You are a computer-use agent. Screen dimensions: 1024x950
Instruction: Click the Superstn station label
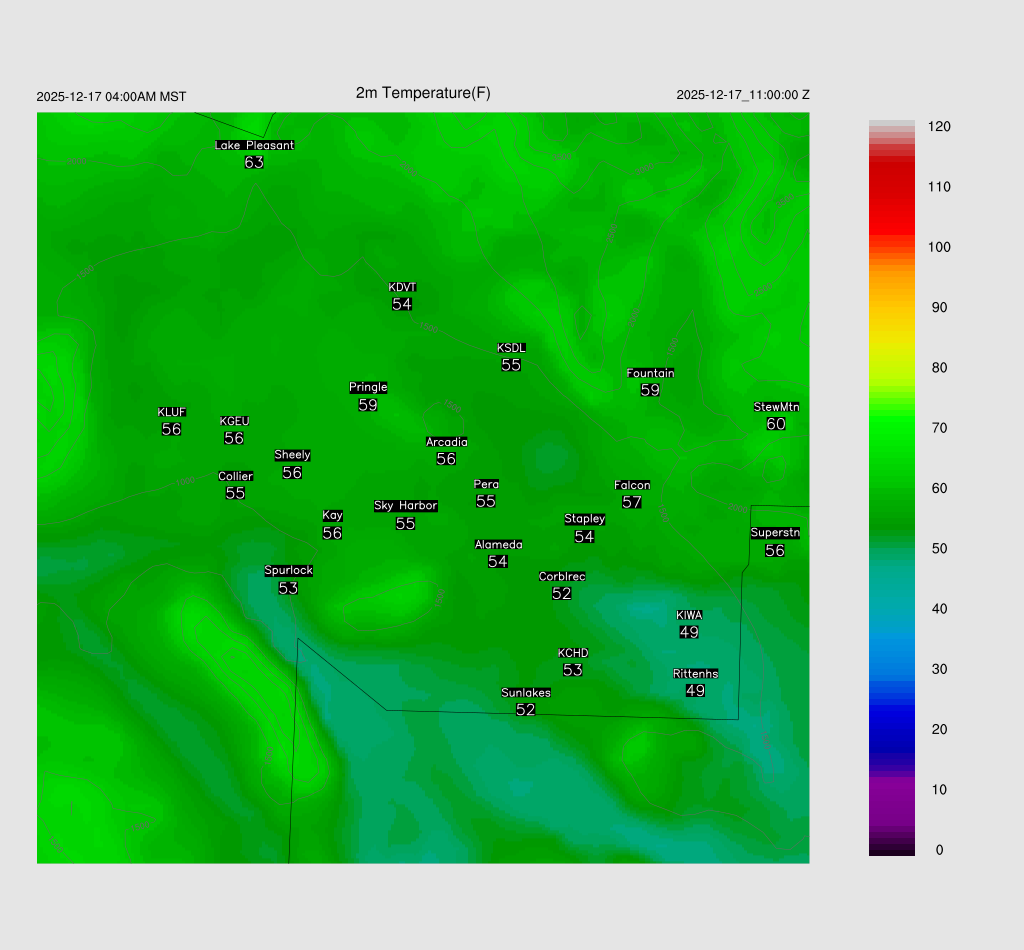(x=774, y=533)
